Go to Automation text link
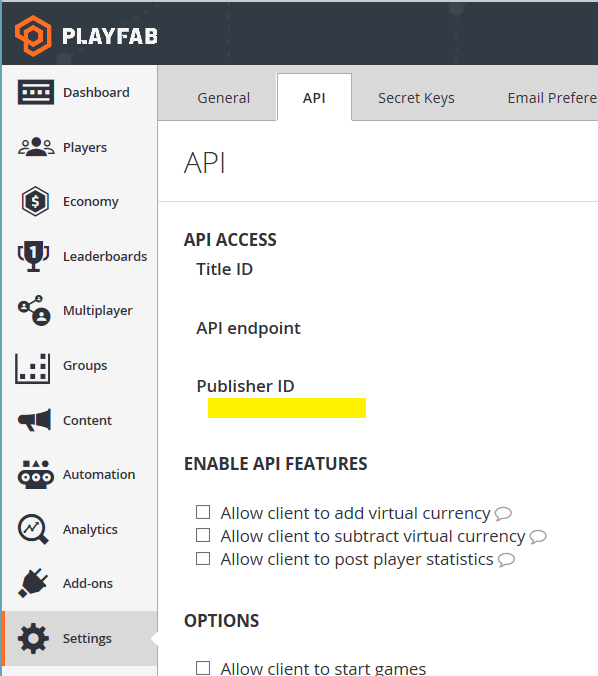 point(99,474)
